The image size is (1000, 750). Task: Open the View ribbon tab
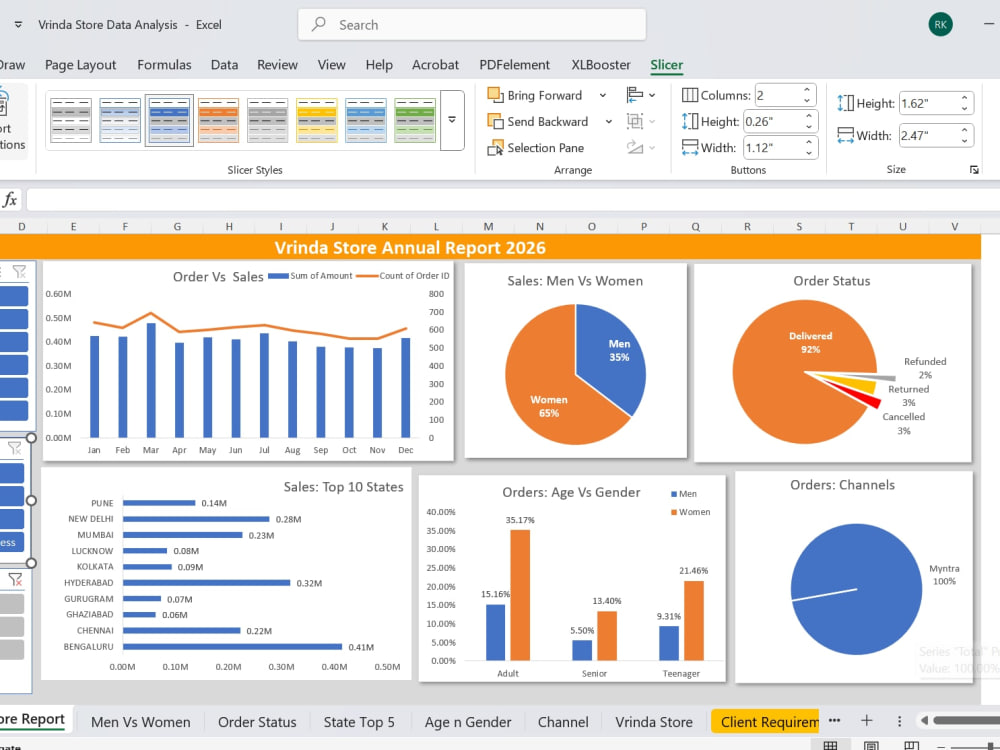pos(332,65)
